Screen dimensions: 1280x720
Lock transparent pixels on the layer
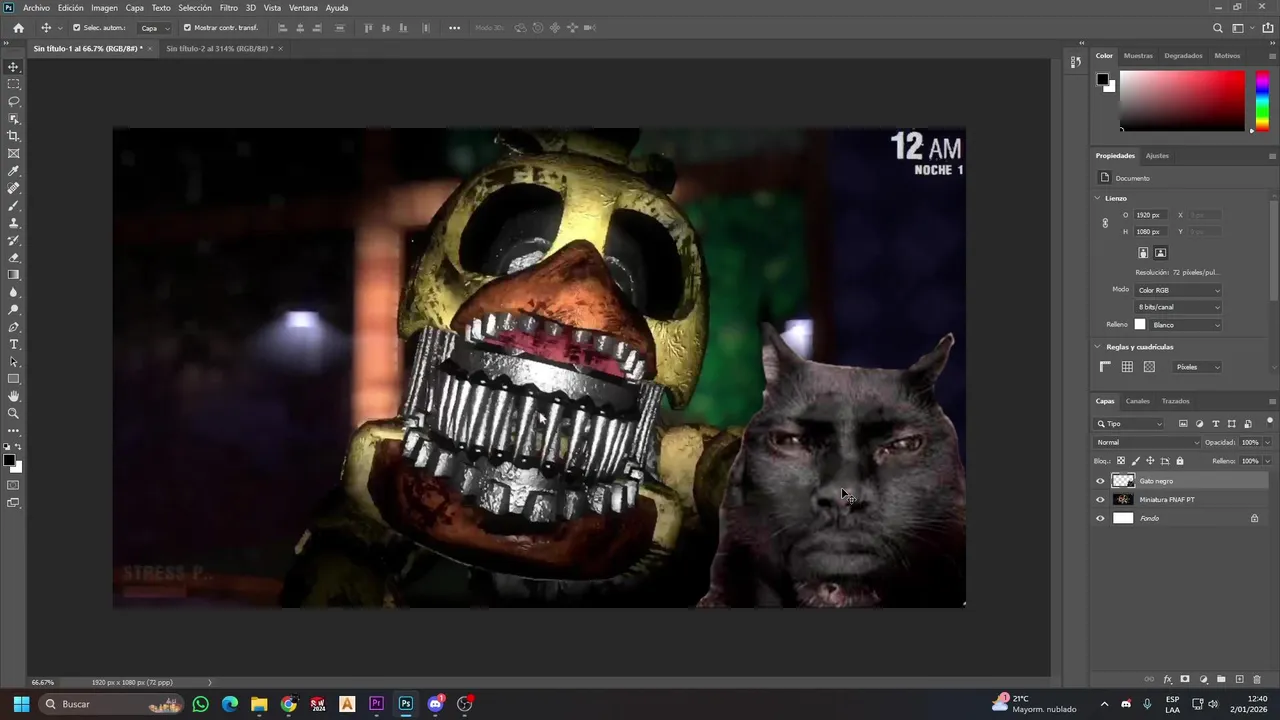pos(1120,461)
